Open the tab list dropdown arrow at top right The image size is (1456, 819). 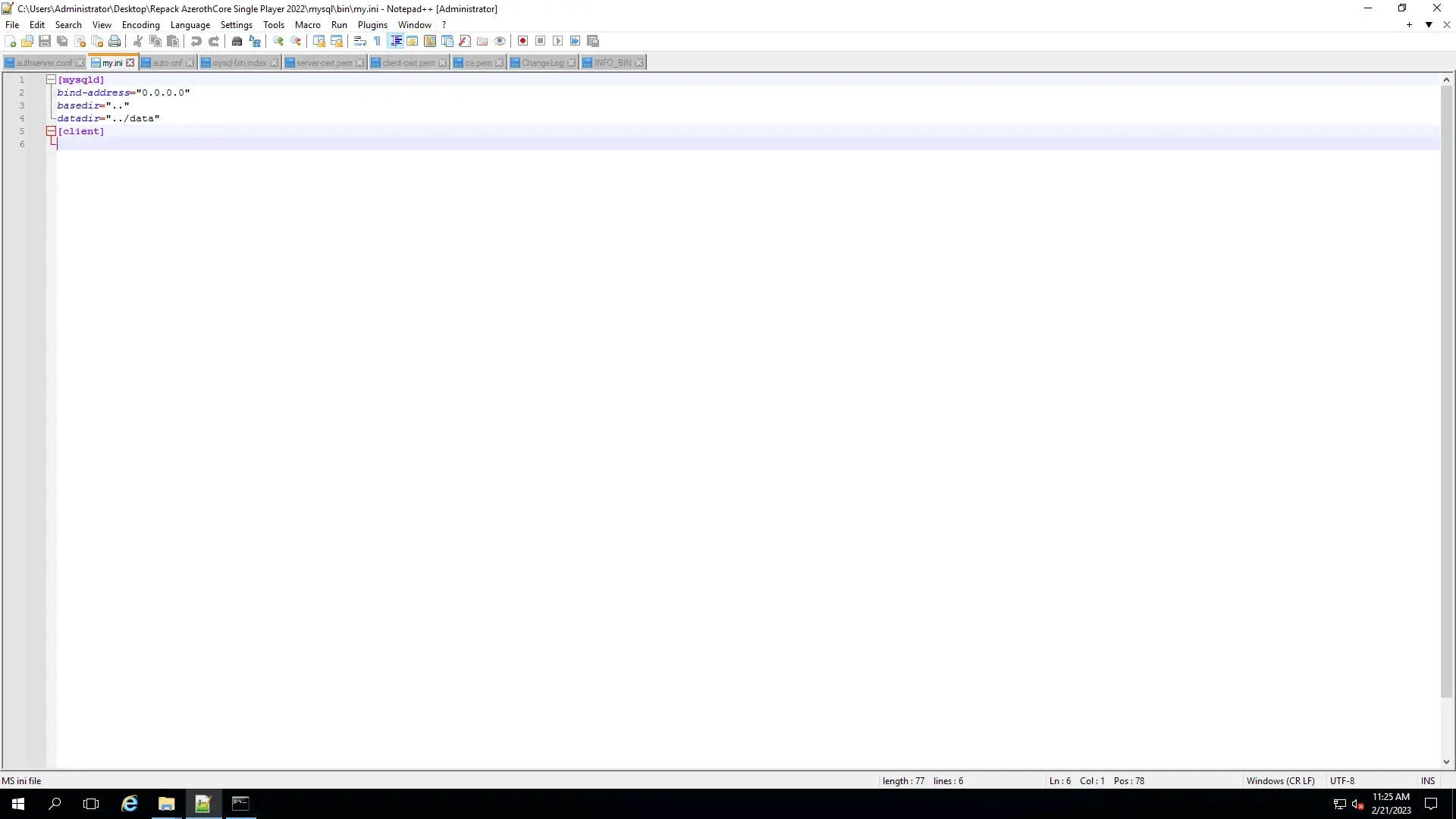(1429, 25)
